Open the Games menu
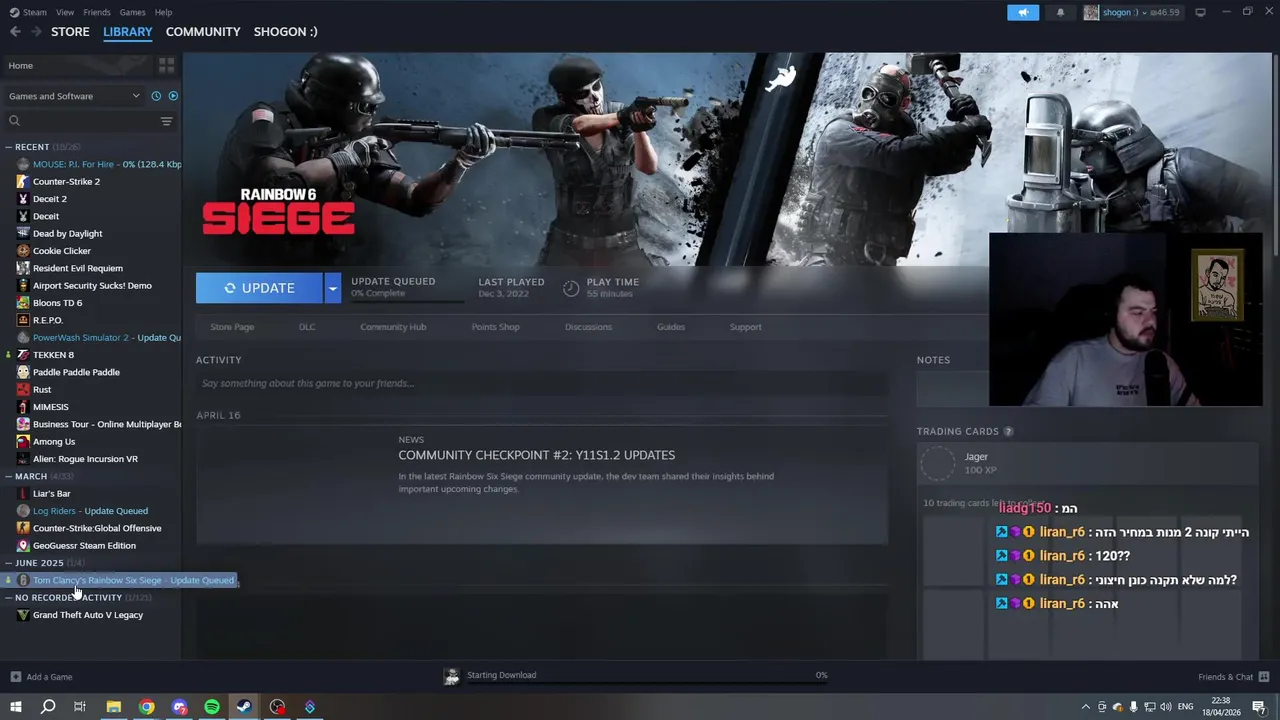The image size is (1280, 720). [x=132, y=12]
